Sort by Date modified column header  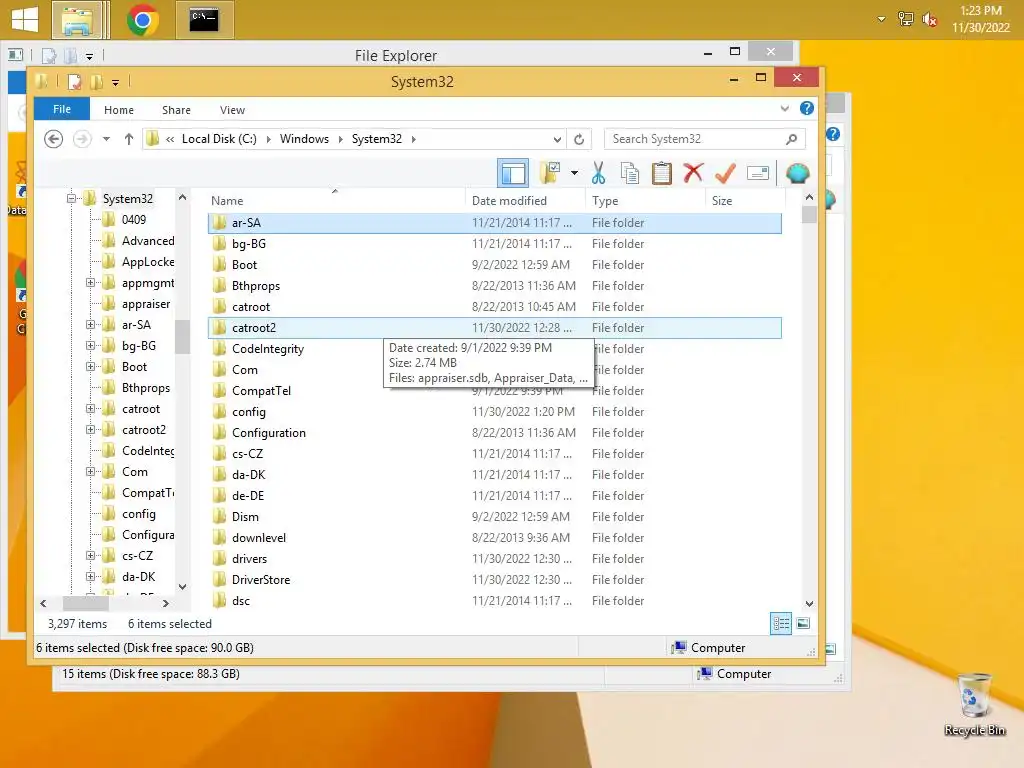click(525, 200)
